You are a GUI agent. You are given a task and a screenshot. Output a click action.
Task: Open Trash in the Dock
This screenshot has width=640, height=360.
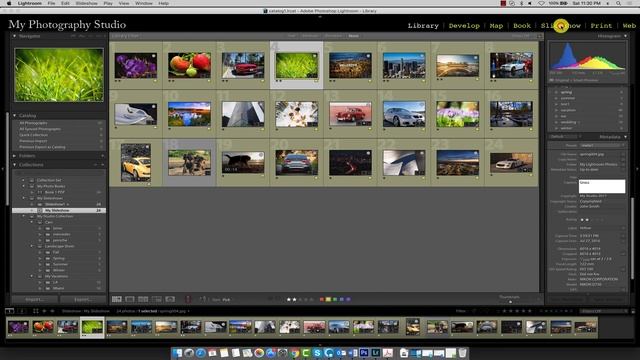point(462,353)
